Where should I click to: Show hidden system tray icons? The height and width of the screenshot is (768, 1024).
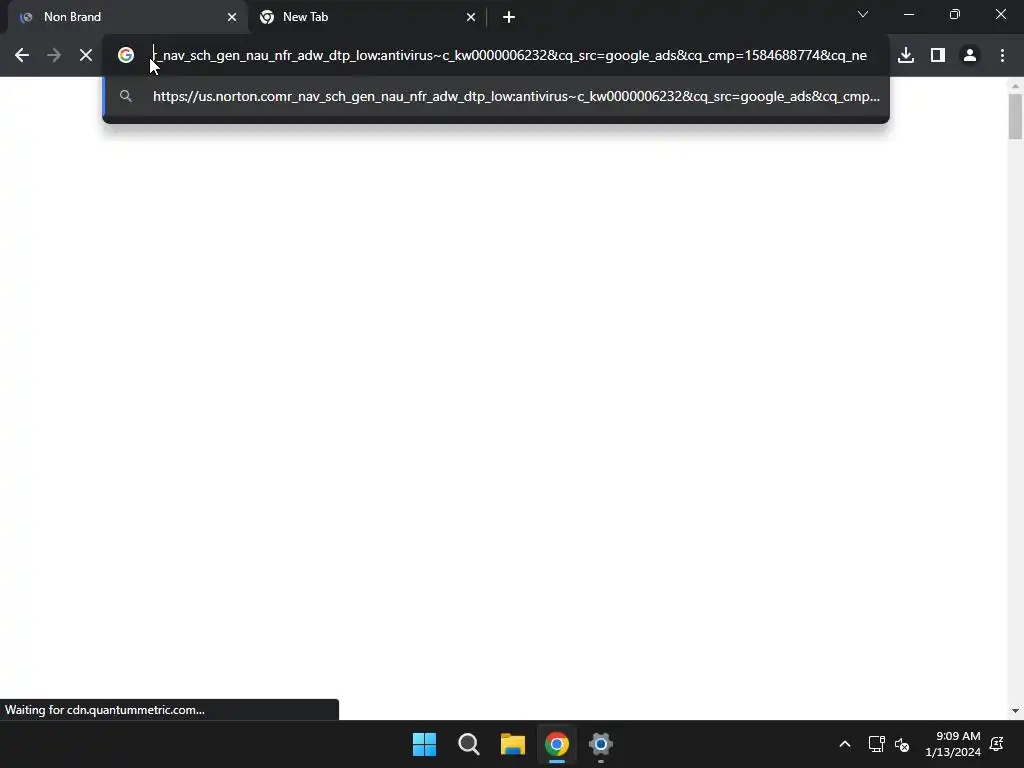point(844,744)
